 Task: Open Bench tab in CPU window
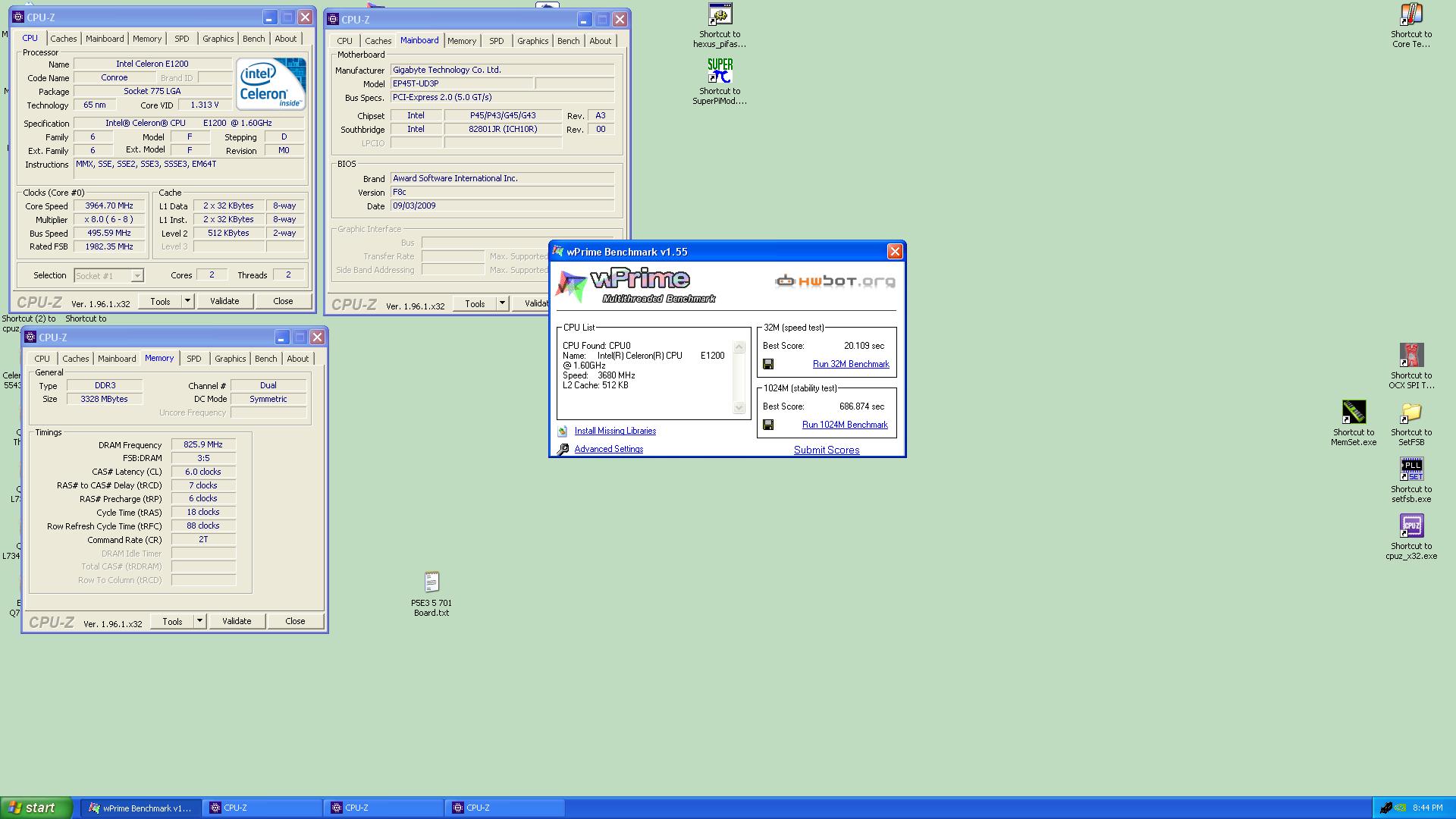(254, 39)
